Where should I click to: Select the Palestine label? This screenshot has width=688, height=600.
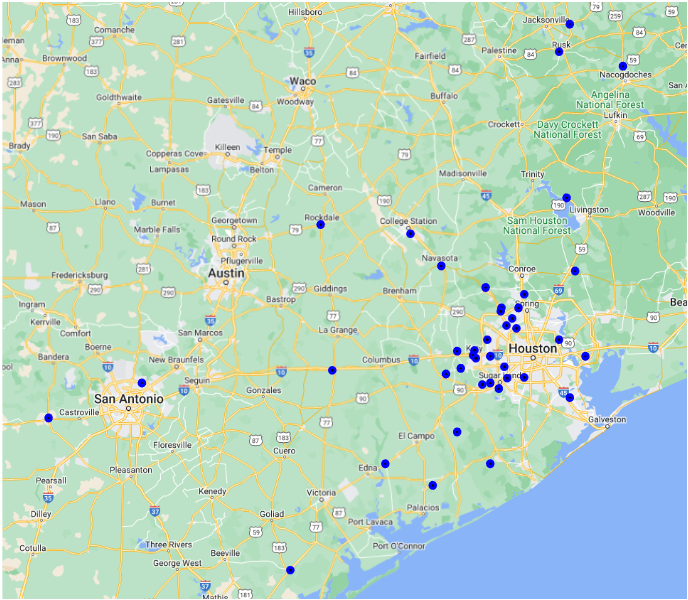coord(499,50)
